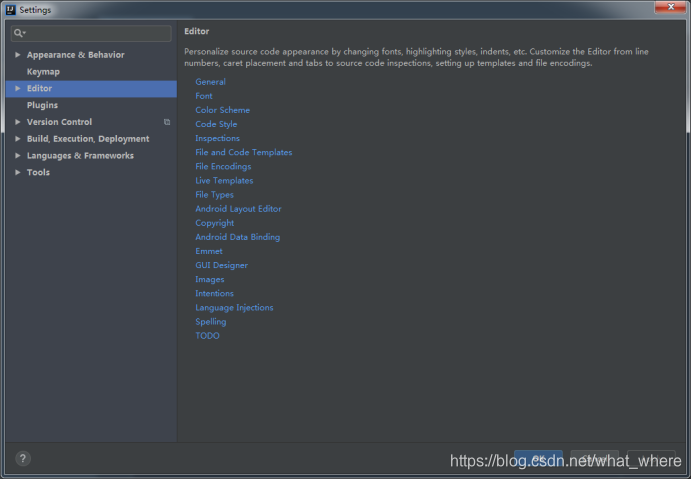This screenshot has height=480, width=692.
Task: Select the Editor category row
Action: 91,89
